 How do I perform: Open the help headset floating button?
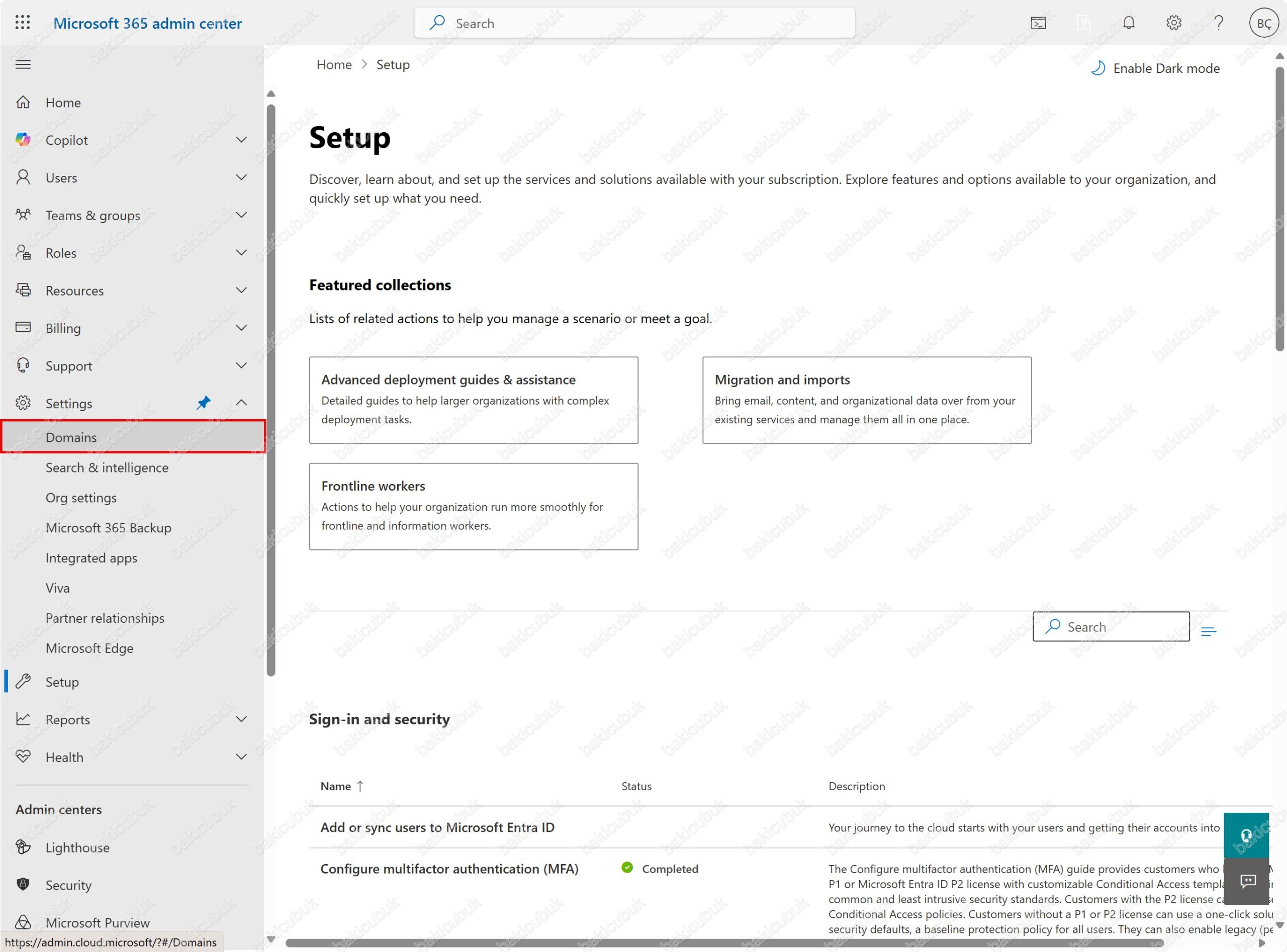pyautogui.click(x=1246, y=835)
